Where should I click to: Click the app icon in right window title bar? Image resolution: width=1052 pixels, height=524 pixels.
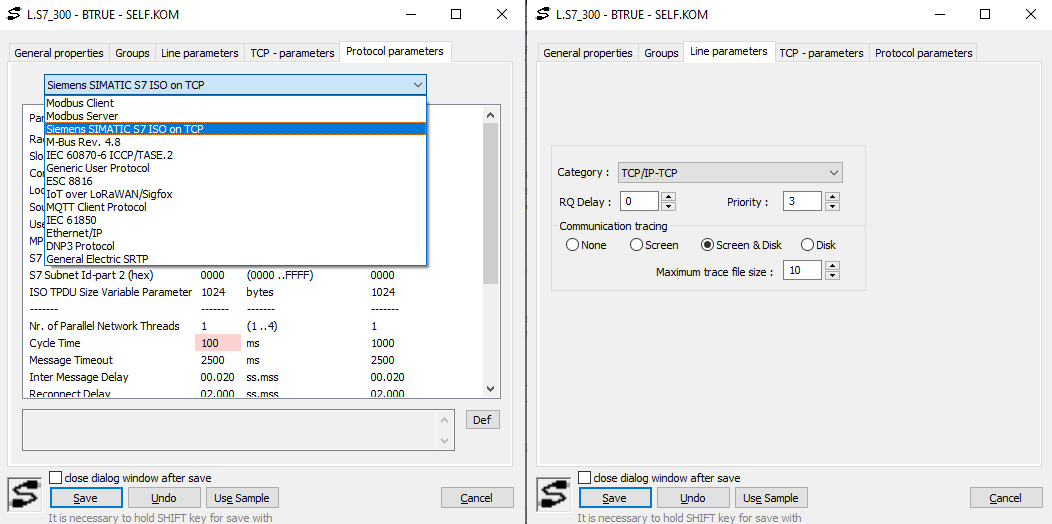tap(542, 14)
